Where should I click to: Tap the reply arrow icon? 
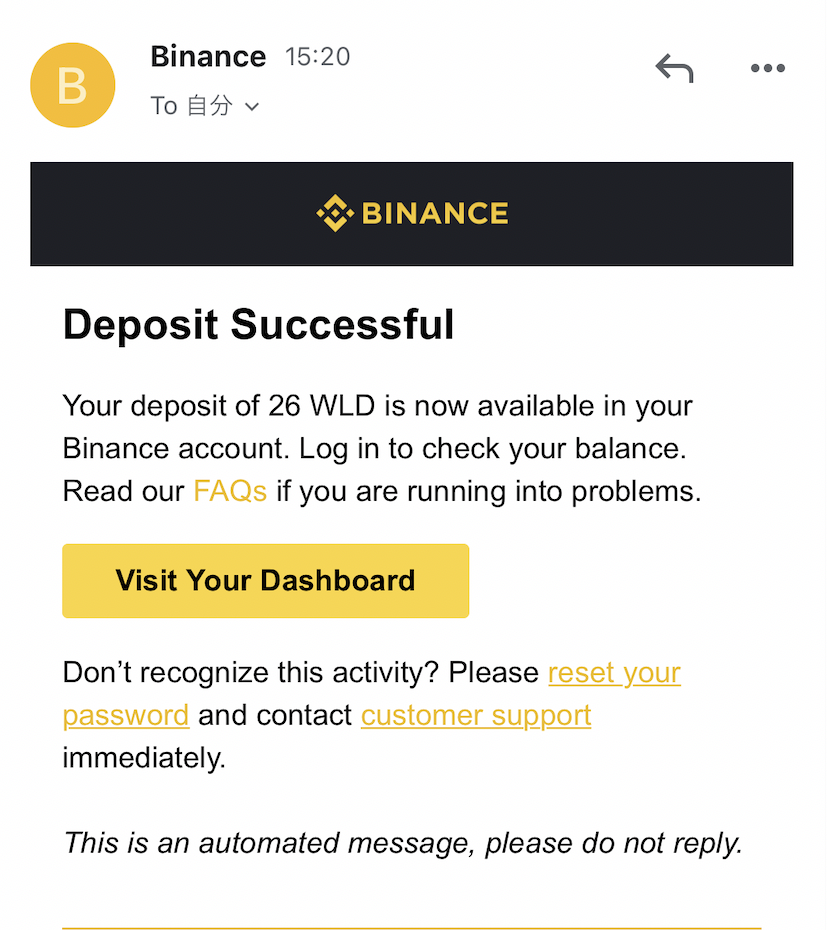pos(675,68)
